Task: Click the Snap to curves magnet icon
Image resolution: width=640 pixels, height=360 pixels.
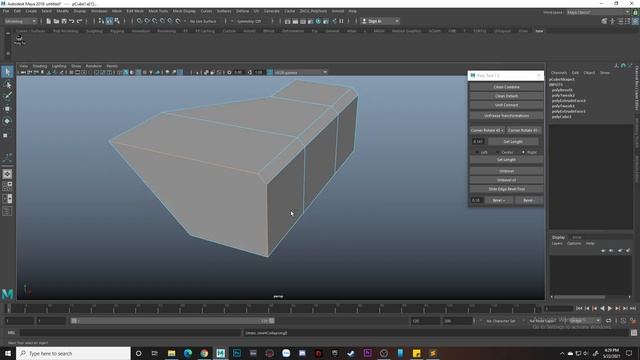Action: tap(147, 21)
